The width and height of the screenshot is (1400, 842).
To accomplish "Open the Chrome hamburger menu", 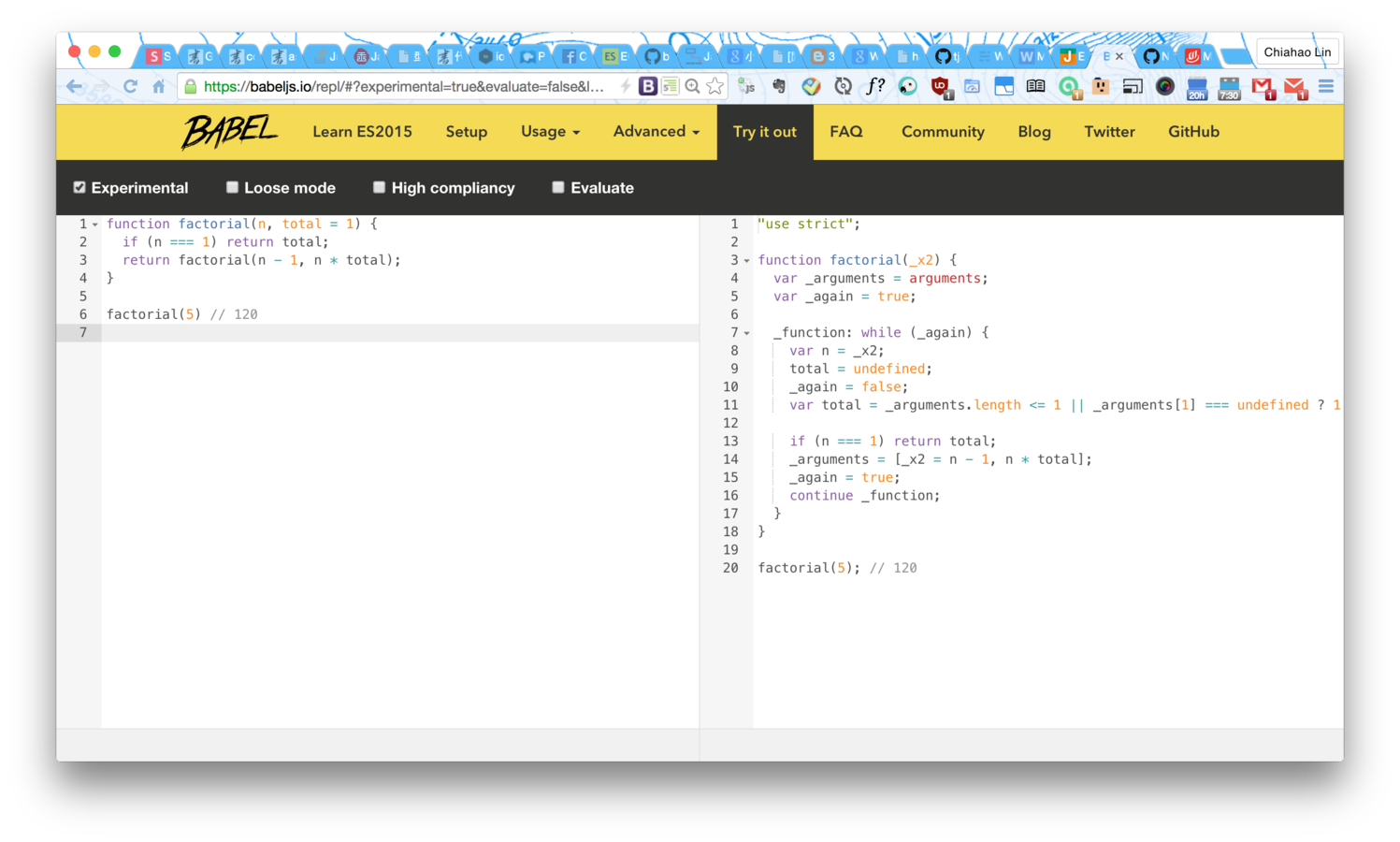I will 1326,86.
